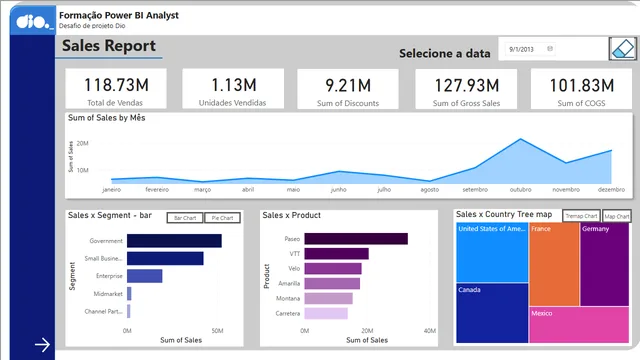The height and width of the screenshot is (360, 640).
Task: Select the Map Chart button
Action: [x=616, y=216]
